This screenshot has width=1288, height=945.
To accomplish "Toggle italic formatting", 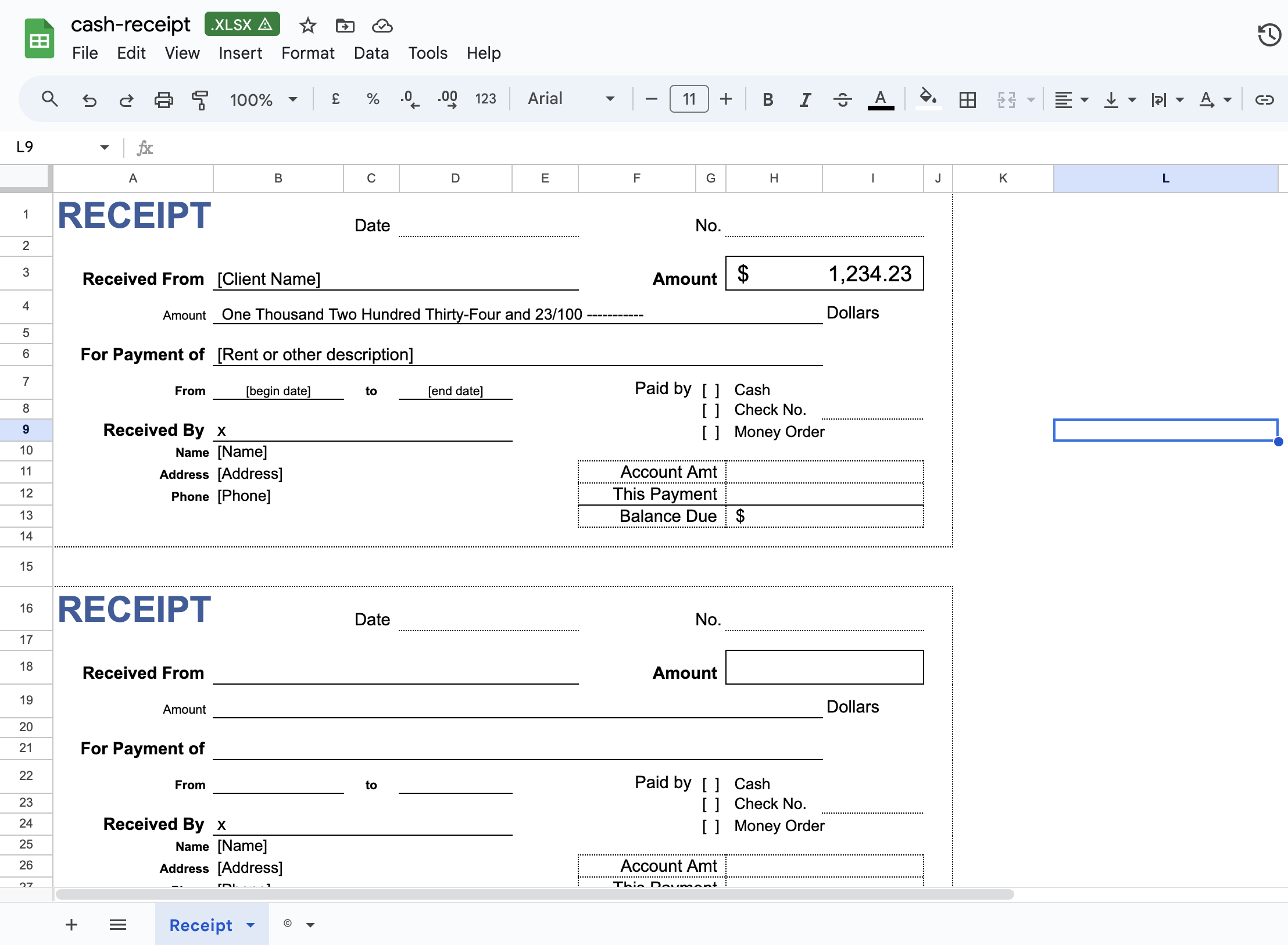I will coord(805,100).
